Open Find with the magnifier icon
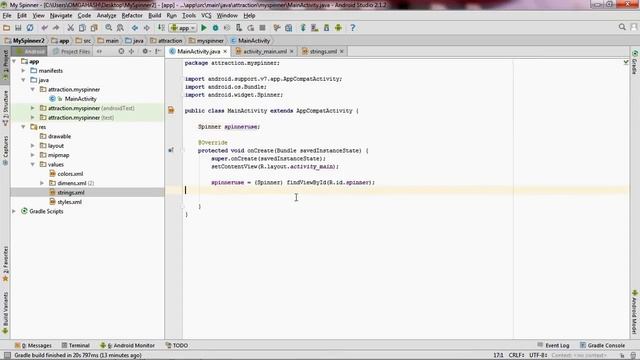 (x=109, y=28)
